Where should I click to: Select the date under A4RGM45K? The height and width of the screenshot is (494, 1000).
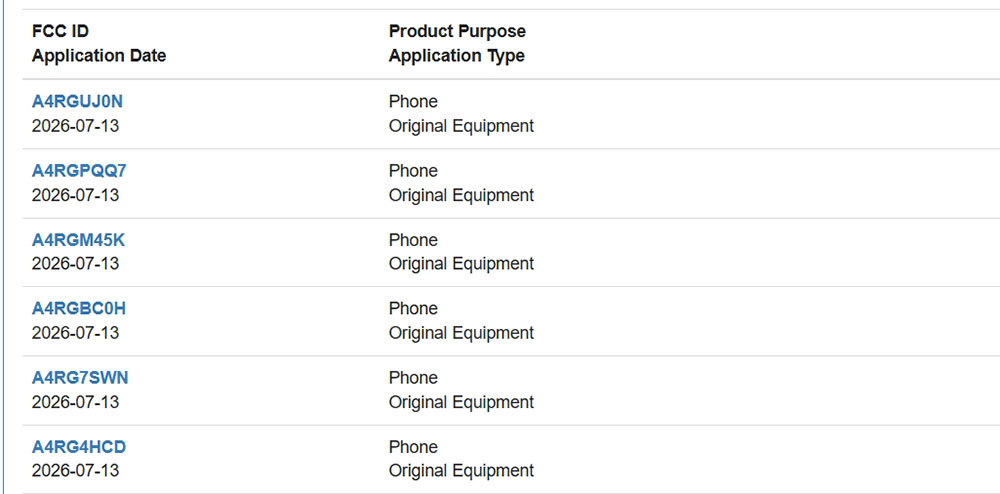pyautogui.click(x=75, y=263)
